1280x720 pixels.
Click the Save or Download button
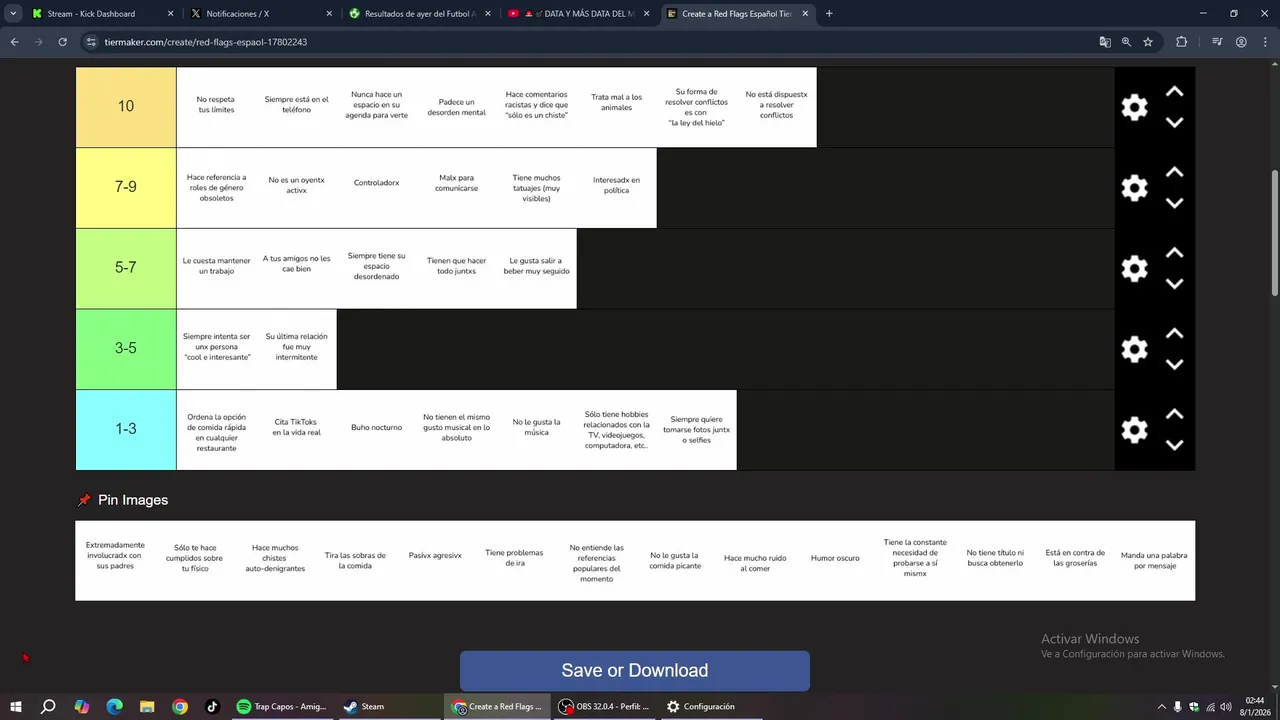pos(634,671)
